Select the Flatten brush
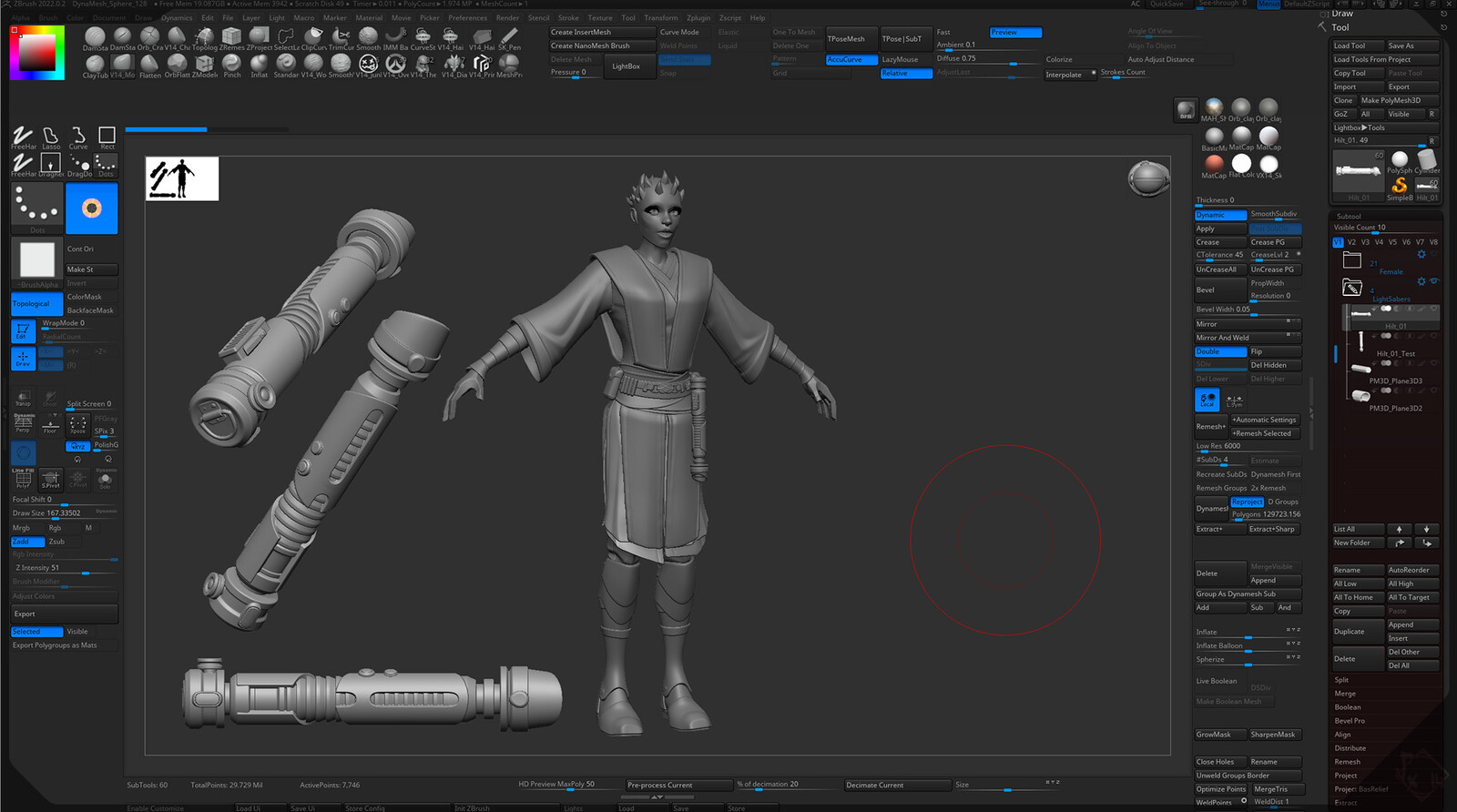 pyautogui.click(x=149, y=65)
